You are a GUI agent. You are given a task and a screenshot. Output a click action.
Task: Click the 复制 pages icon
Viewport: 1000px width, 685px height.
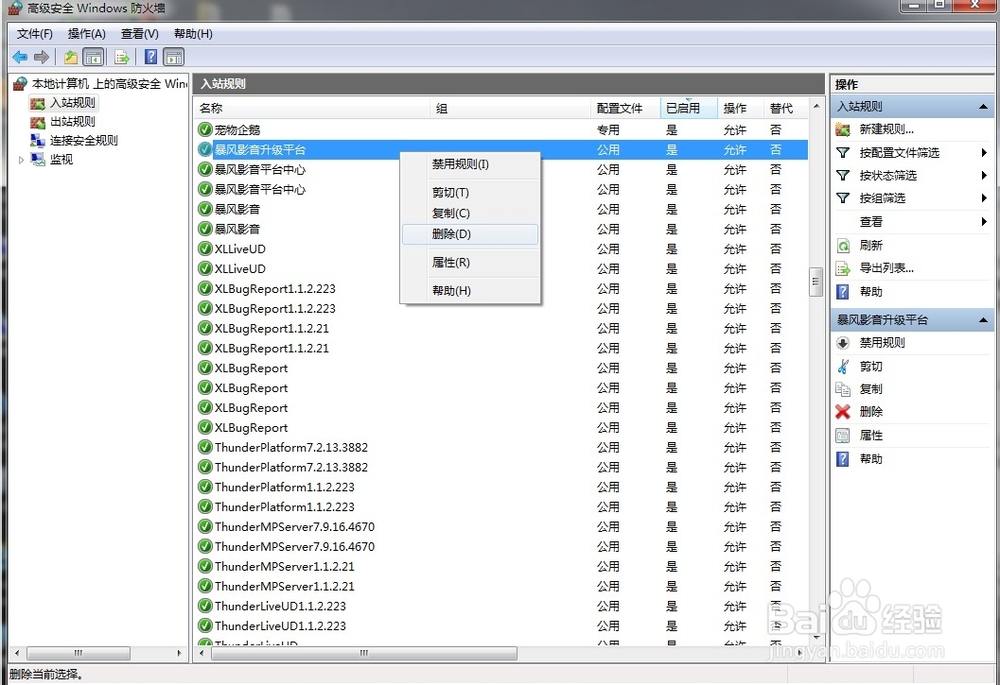click(x=842, y=389)
